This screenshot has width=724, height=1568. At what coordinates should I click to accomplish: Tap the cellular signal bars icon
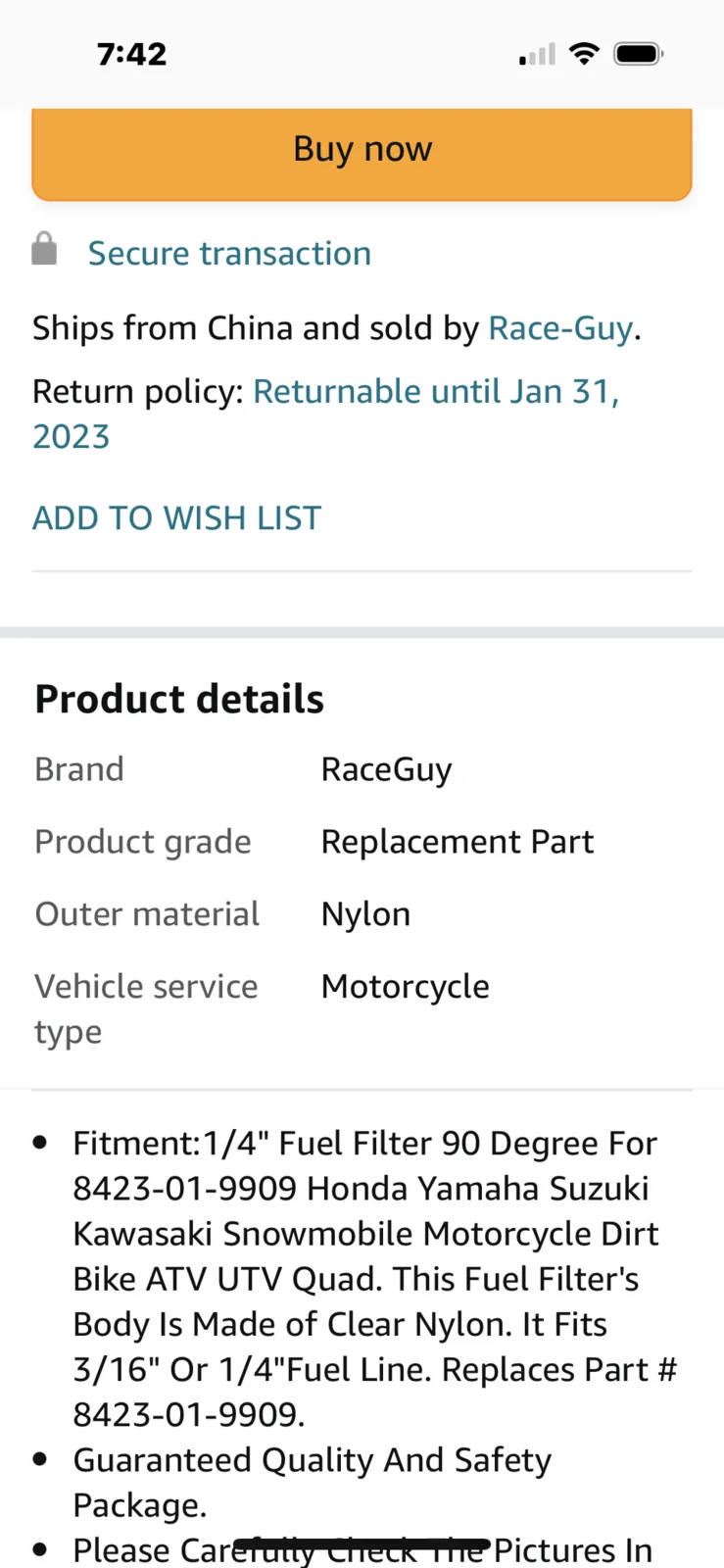coord(537,55)
